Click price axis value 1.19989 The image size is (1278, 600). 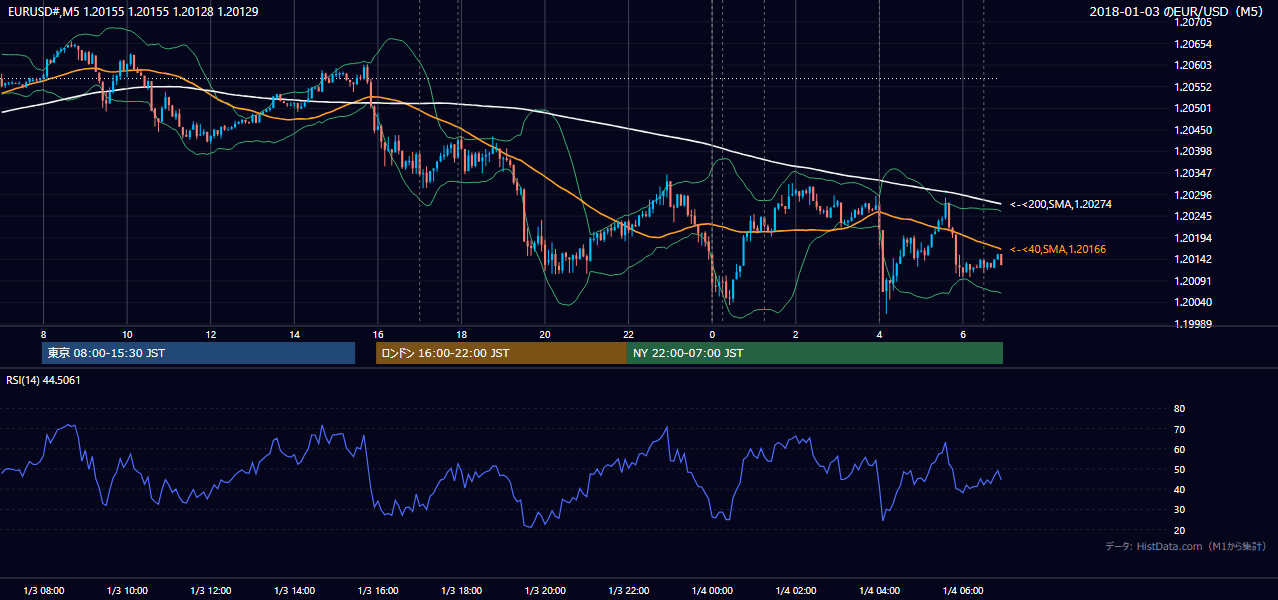(1194, 324)
